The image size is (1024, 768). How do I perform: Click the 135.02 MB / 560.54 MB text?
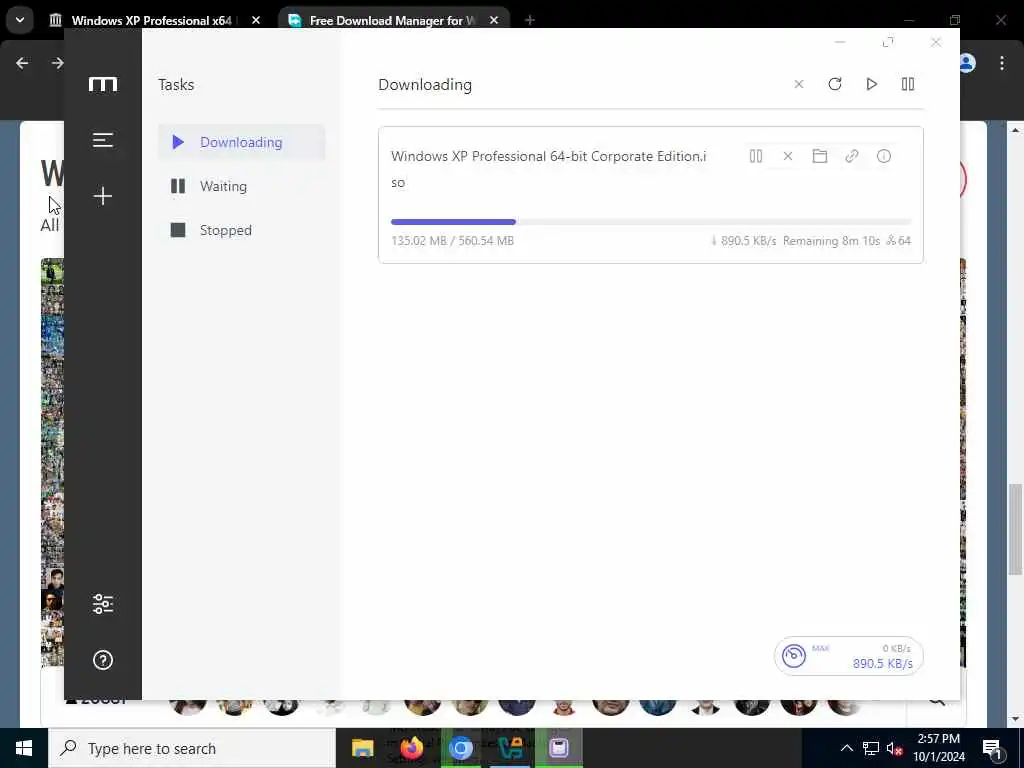click(453, 240)
